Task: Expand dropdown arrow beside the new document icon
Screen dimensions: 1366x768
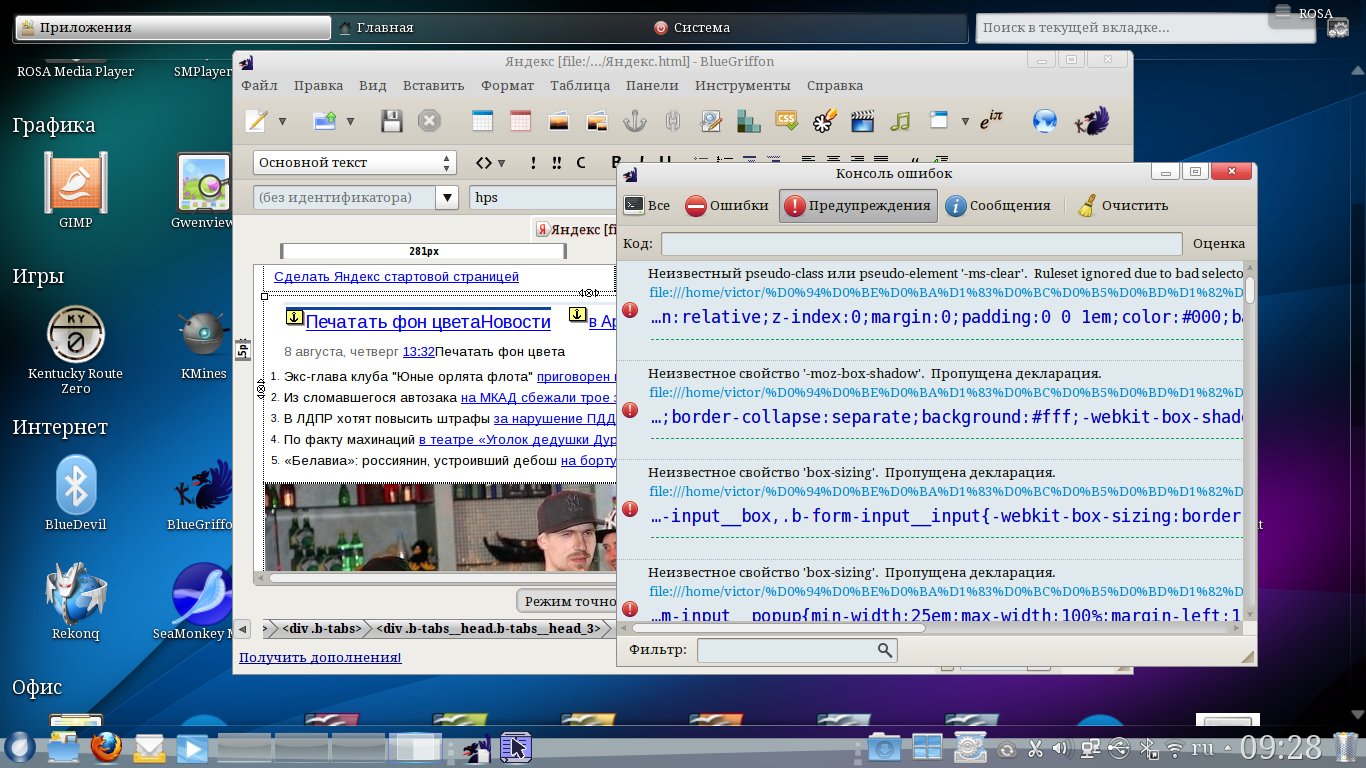Action: click(x=282, y=122)
